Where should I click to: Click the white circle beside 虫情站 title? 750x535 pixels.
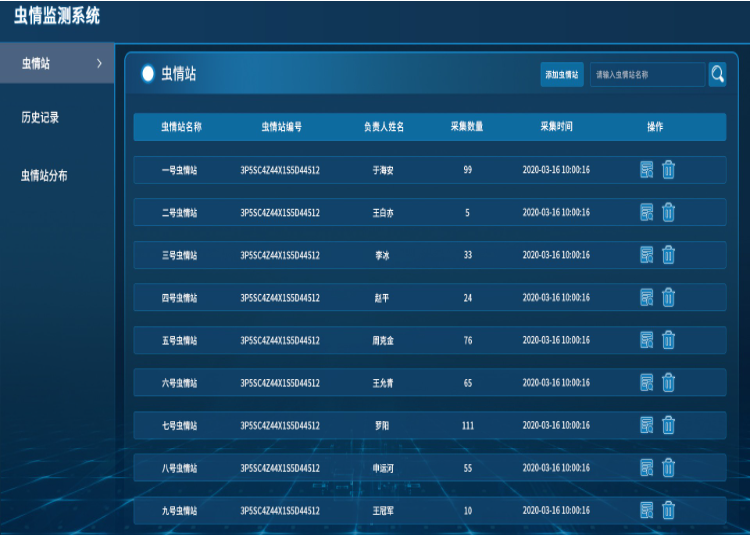(x=148, y=74)
